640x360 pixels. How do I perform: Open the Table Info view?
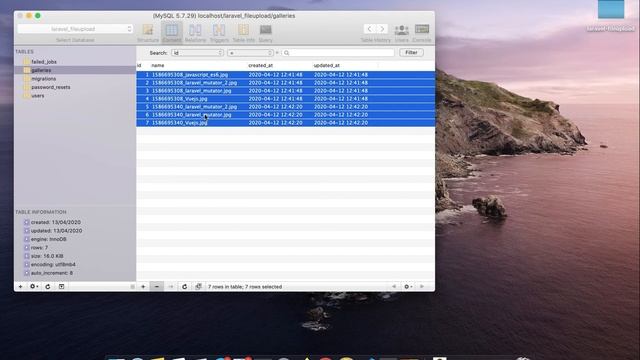tap(244, 33)
